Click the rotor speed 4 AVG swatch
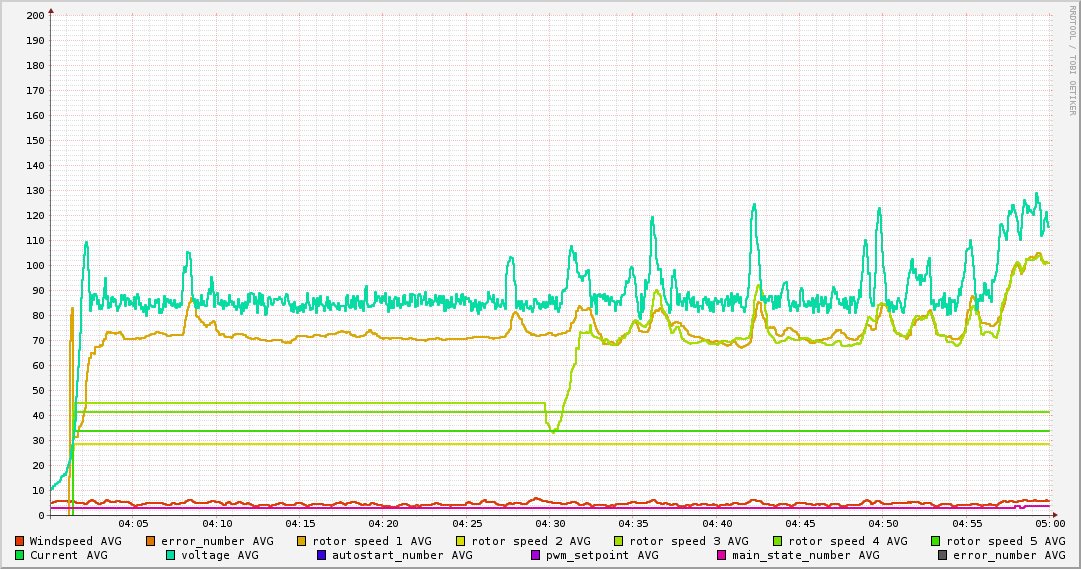This screenshot has width=1081, height=569. pyautogui.click(x=778, y=541)
